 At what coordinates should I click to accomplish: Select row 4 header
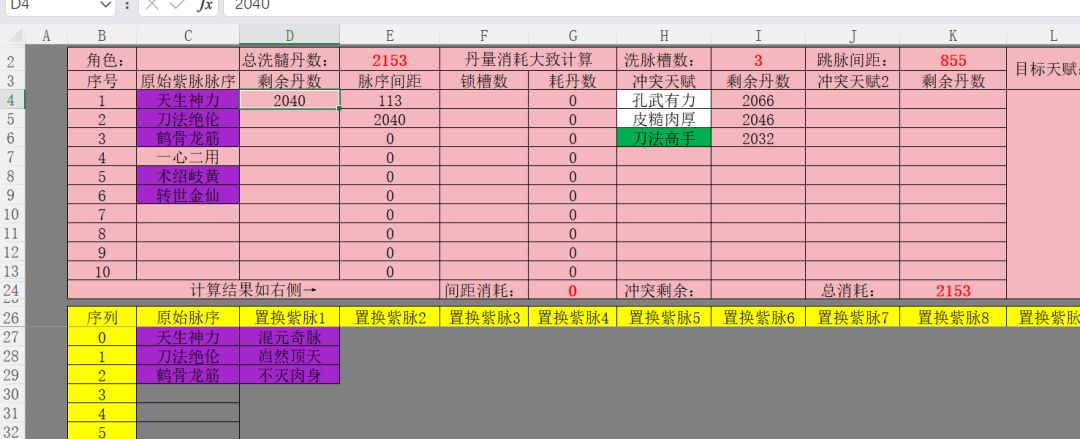pos(12,101)
